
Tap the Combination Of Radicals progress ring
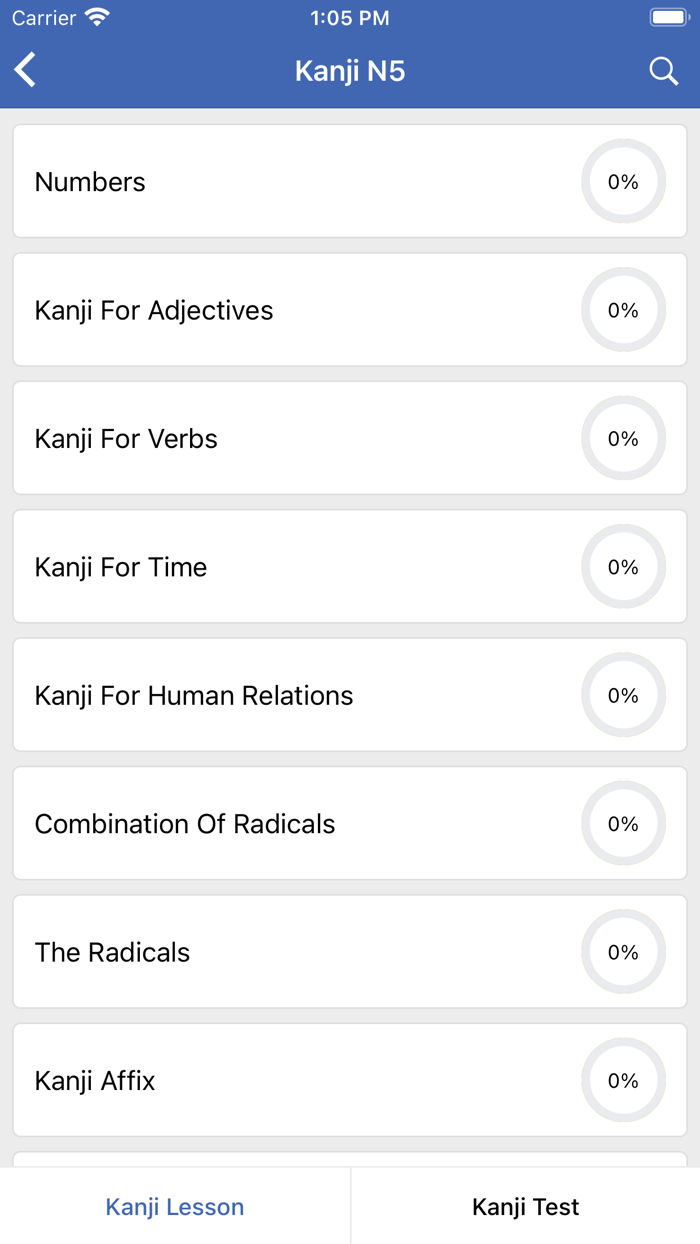click(623, 824)
